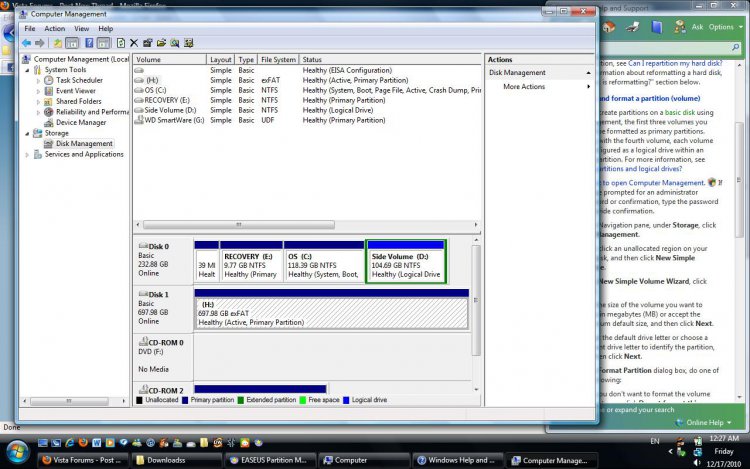
Task: Click 'to open Computer Management' help link
Action: tap(652, 183)
